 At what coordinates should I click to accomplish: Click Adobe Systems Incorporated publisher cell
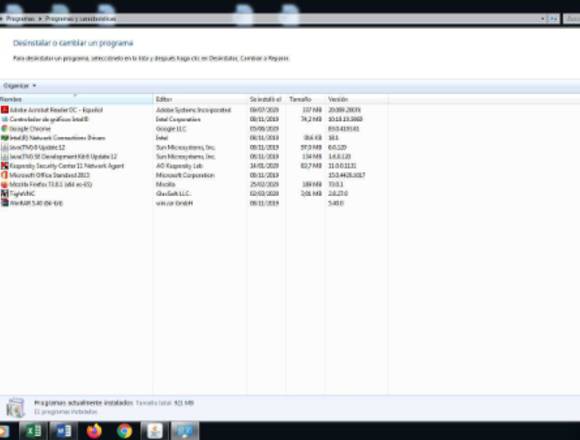pos(193,110)
